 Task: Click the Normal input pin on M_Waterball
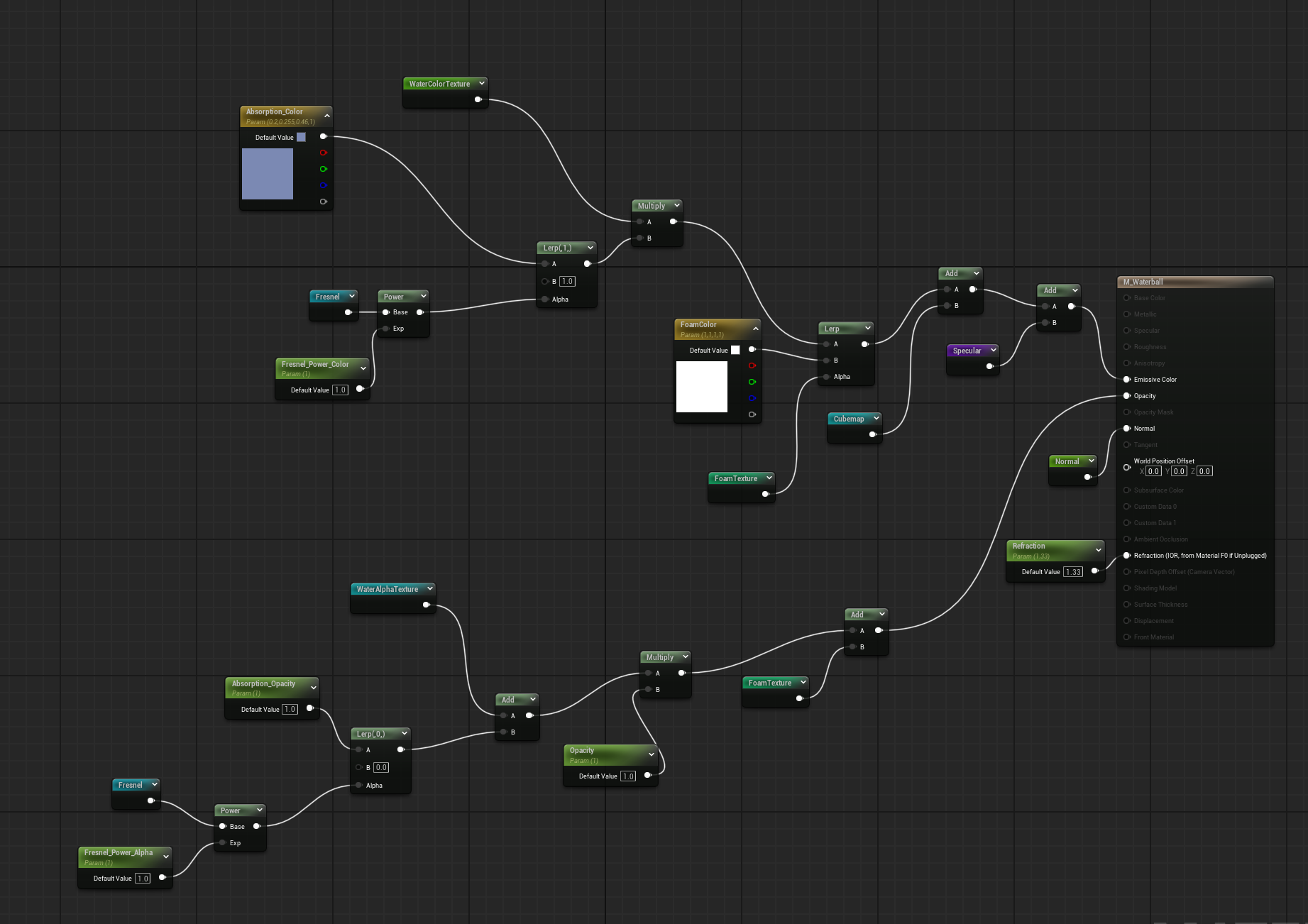[x=1127, y=429]
